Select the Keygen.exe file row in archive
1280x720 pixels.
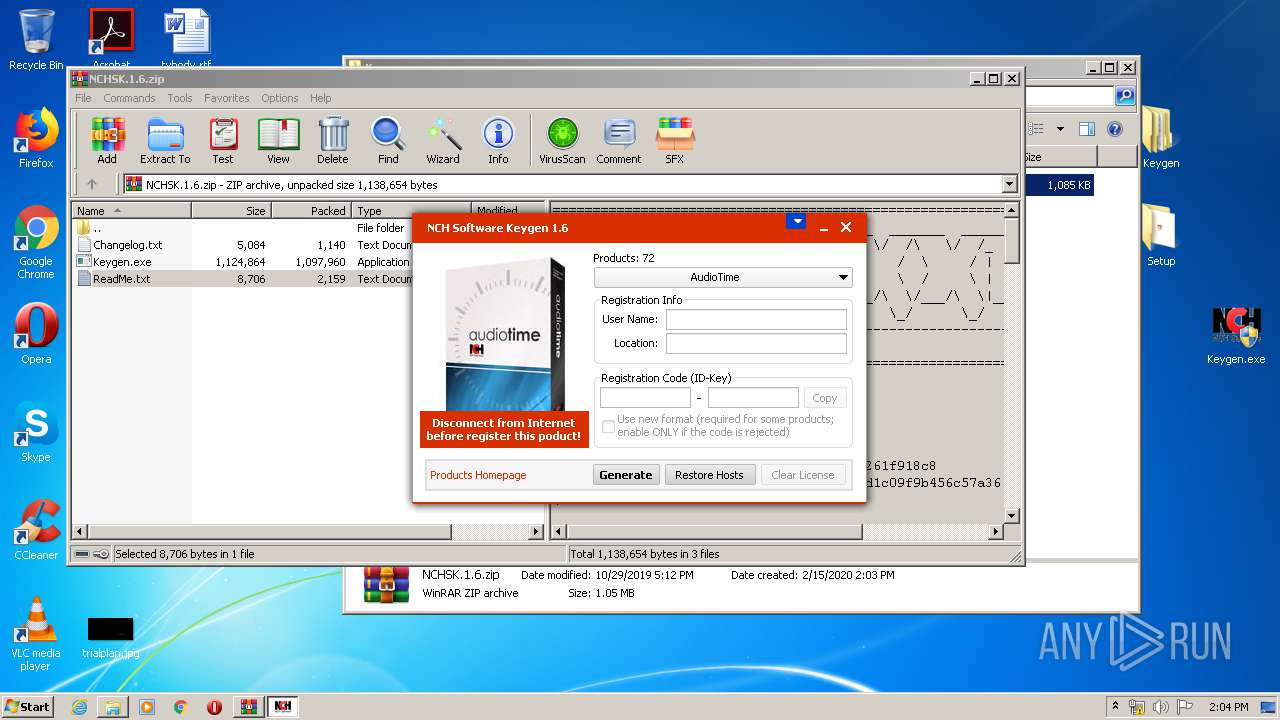tap(245, 262)
